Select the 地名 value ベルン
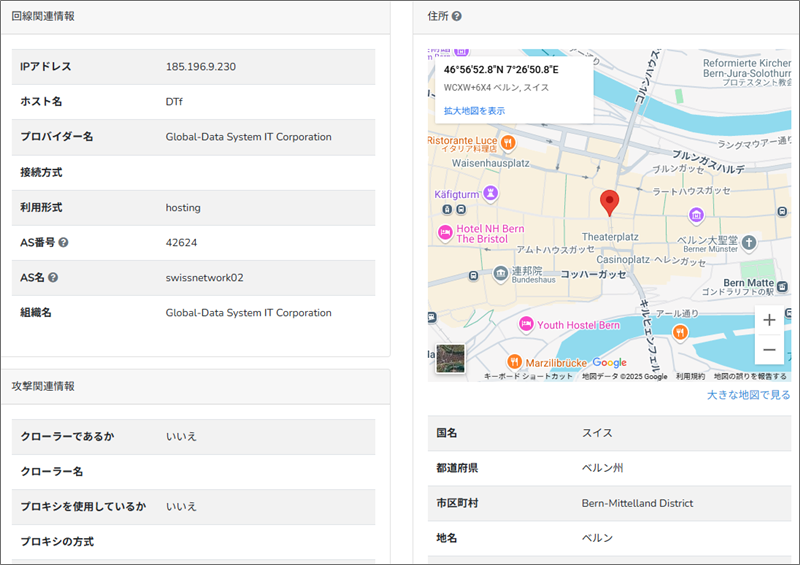Image resolution: width=800 pixels, height=565 pixels. pos(597,538)
